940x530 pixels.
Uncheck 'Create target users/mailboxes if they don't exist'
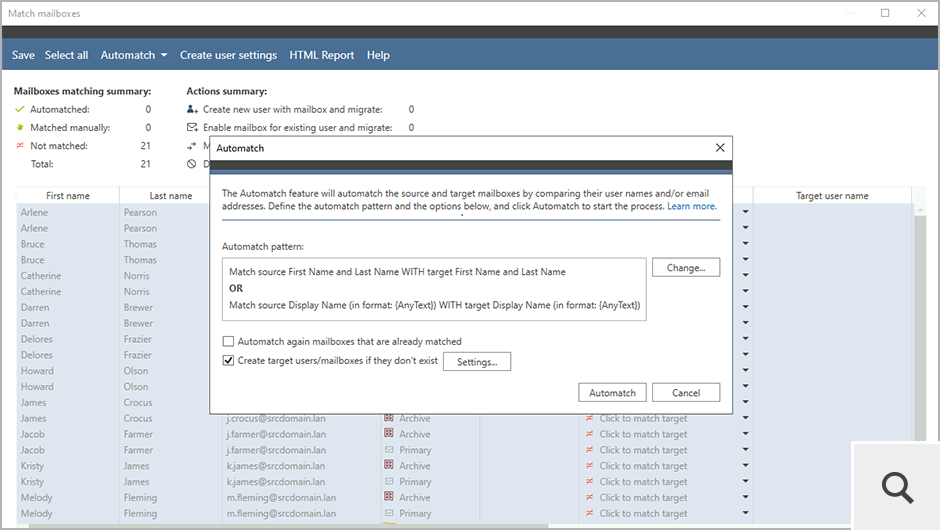pos(229,361)
